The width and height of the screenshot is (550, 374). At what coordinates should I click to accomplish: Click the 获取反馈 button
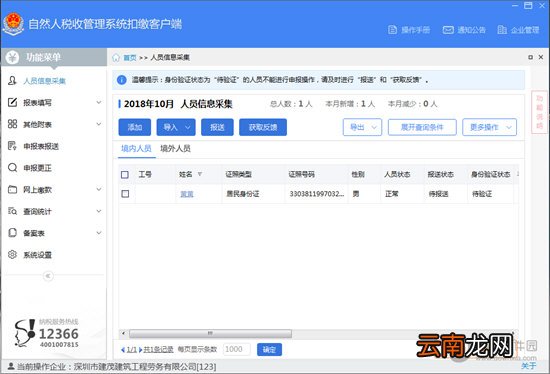263,127
